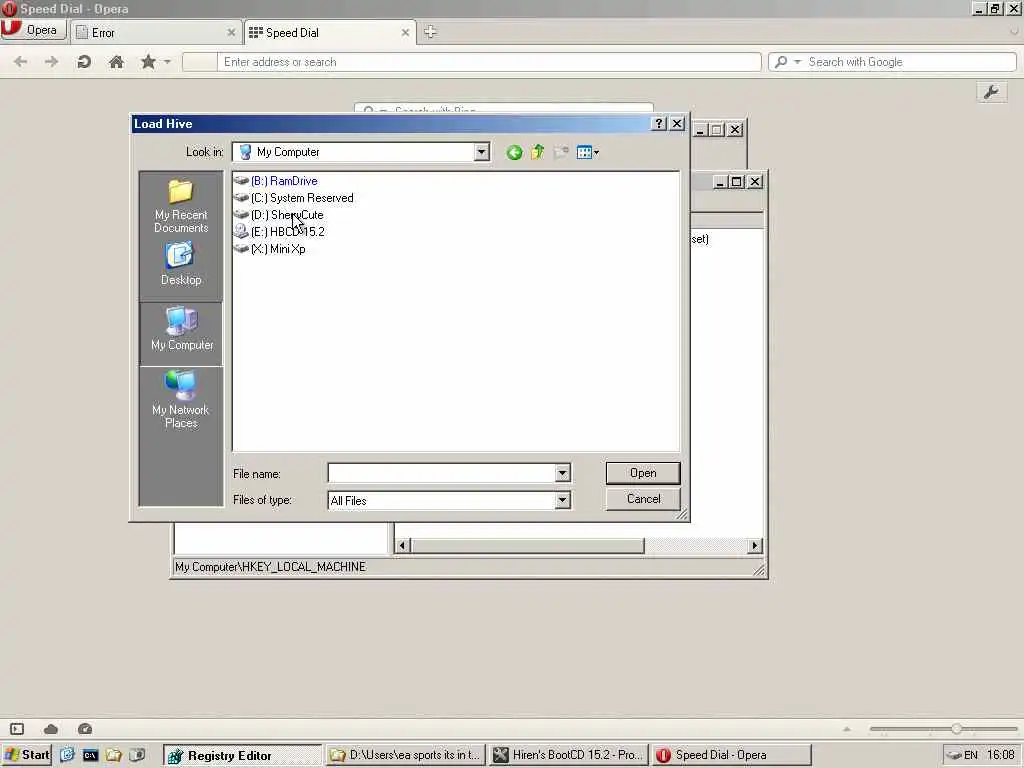
Task: Open My Recent Documents in places bar
Action: click(x=181, y=206)
